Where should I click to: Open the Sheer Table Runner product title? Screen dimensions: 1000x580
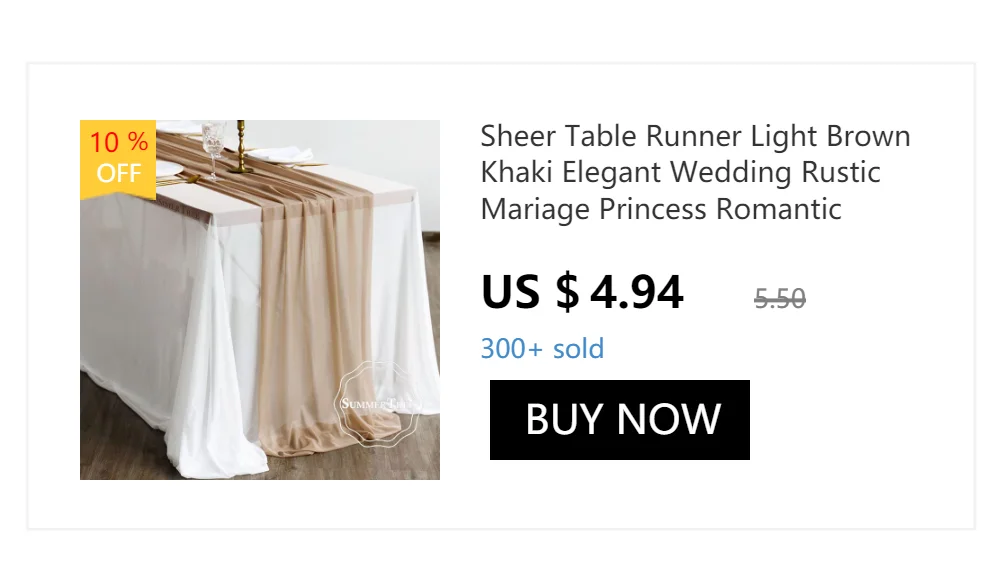pos(695,136)
